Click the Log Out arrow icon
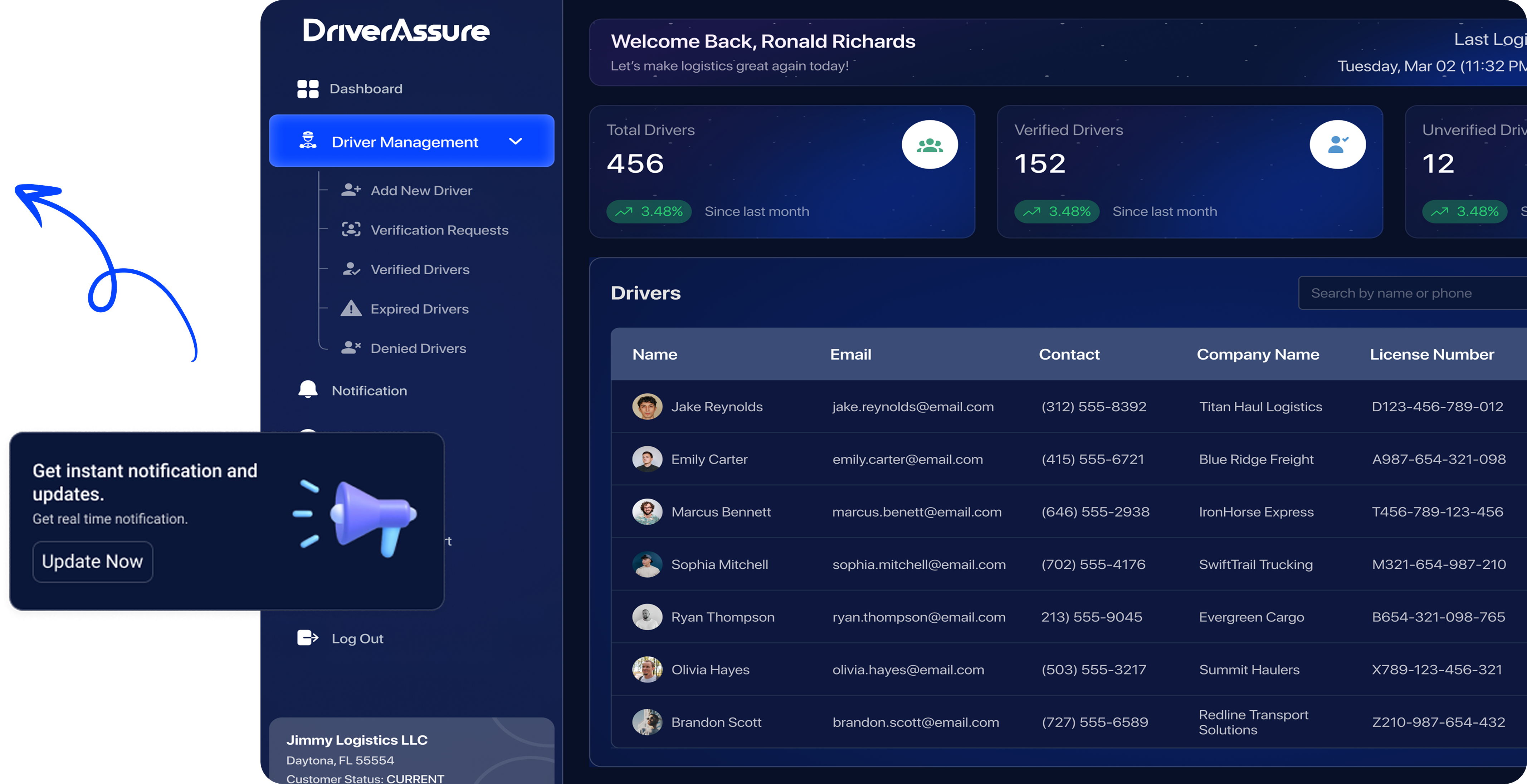Screen dimensions: 1527x784 (308, 638)
